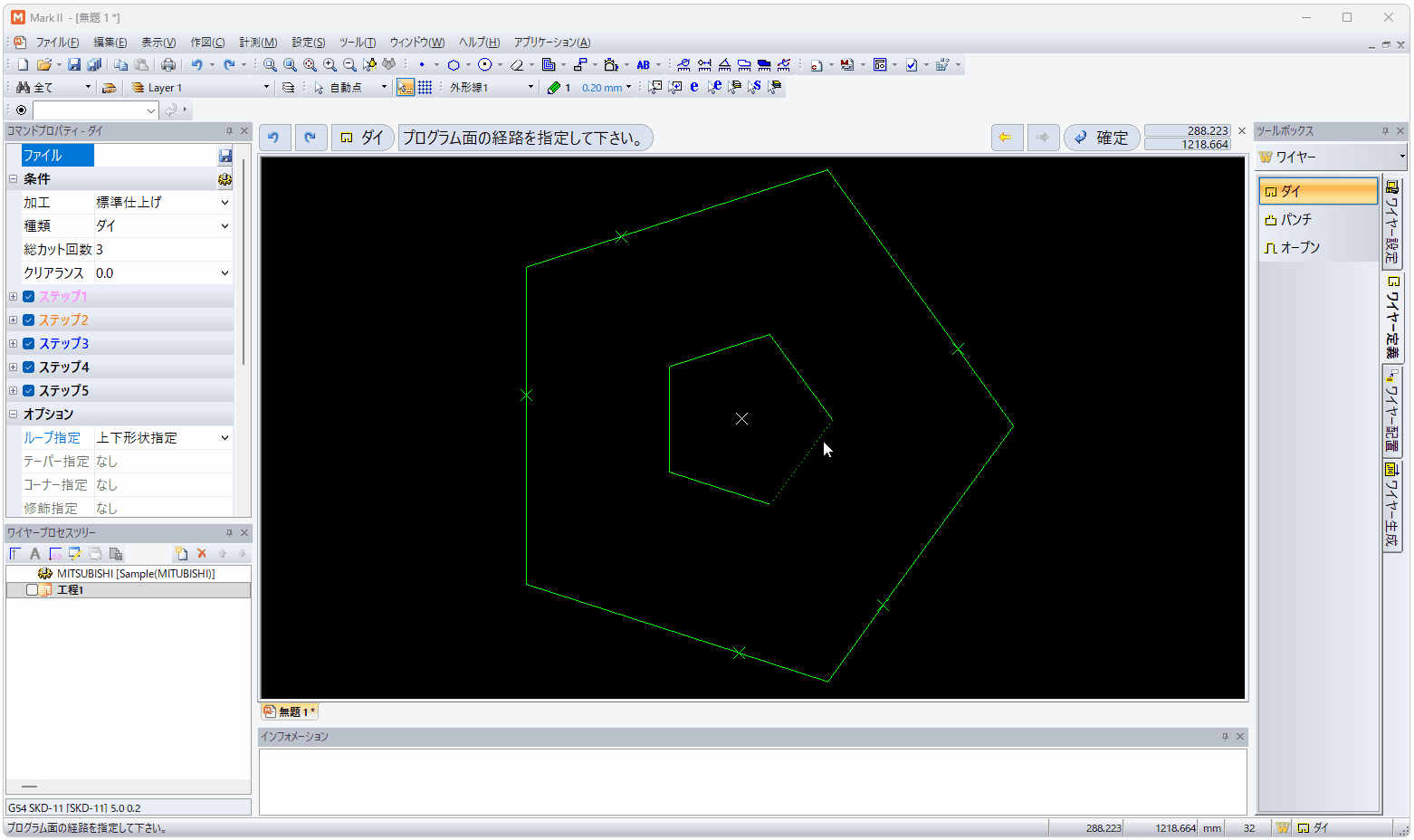Viewport: 1414px width, 840px height.
Task: Click the print icon in the toolbar
Action: 168,64
